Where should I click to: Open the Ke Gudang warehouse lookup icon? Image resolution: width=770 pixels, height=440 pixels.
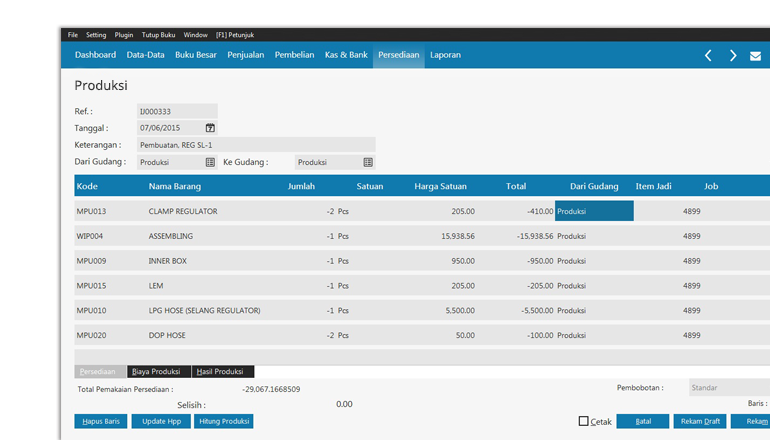point(368,162)
